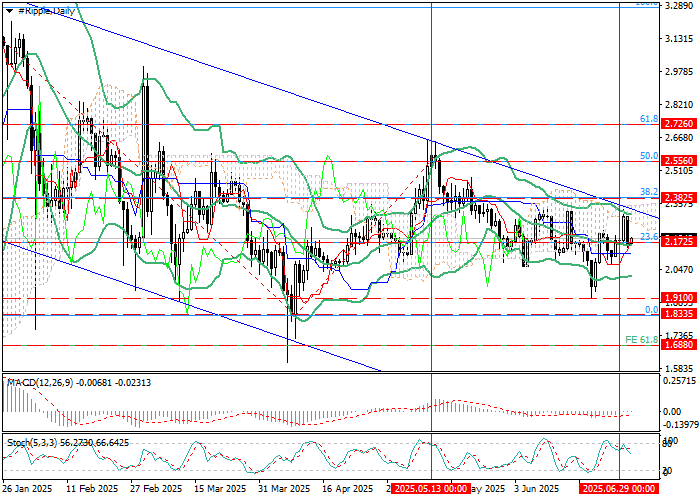Select the 1.9100 red price level tag
This screenshot has width=700, height=500.
click(x=678, y=298)
